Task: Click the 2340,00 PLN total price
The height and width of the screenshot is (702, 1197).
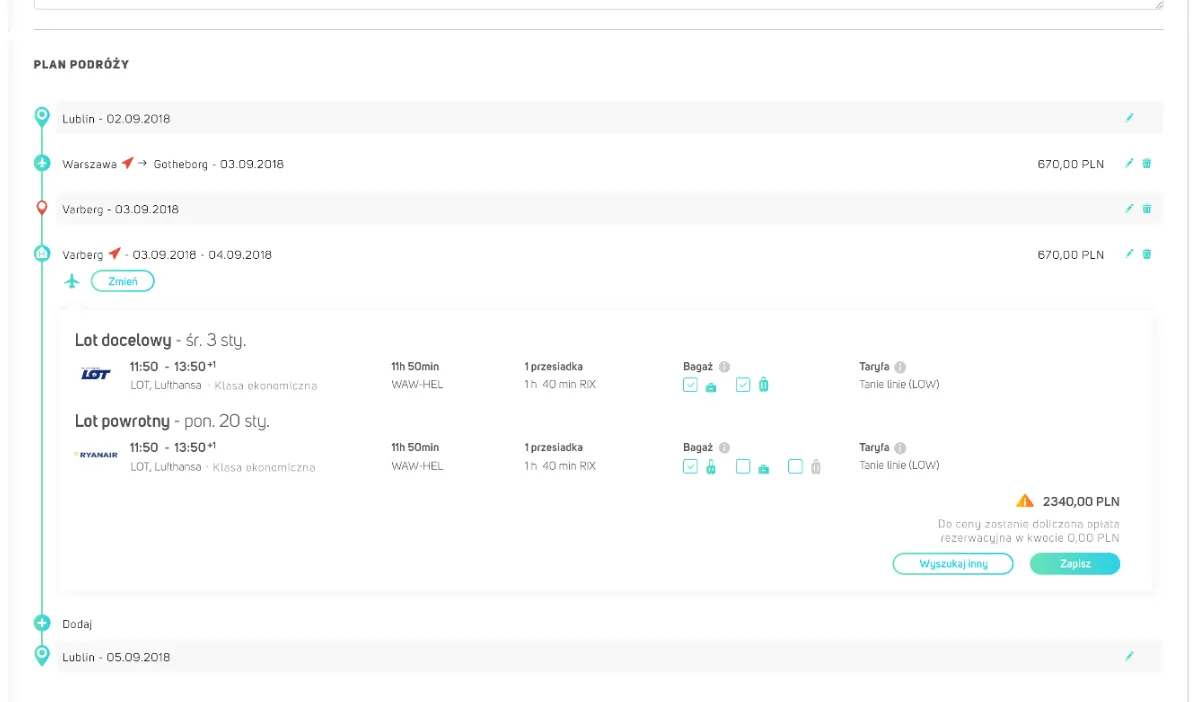Action: [1081, 501]
